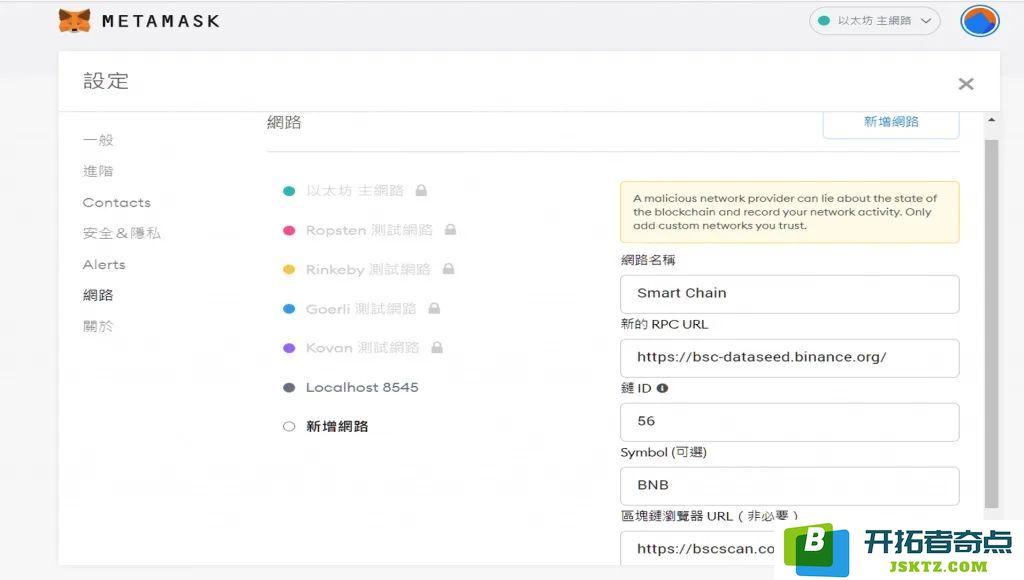Open the 安全&隱私 settings tab
Screen dimensions: 1024x580
click(x=121, y=233)
